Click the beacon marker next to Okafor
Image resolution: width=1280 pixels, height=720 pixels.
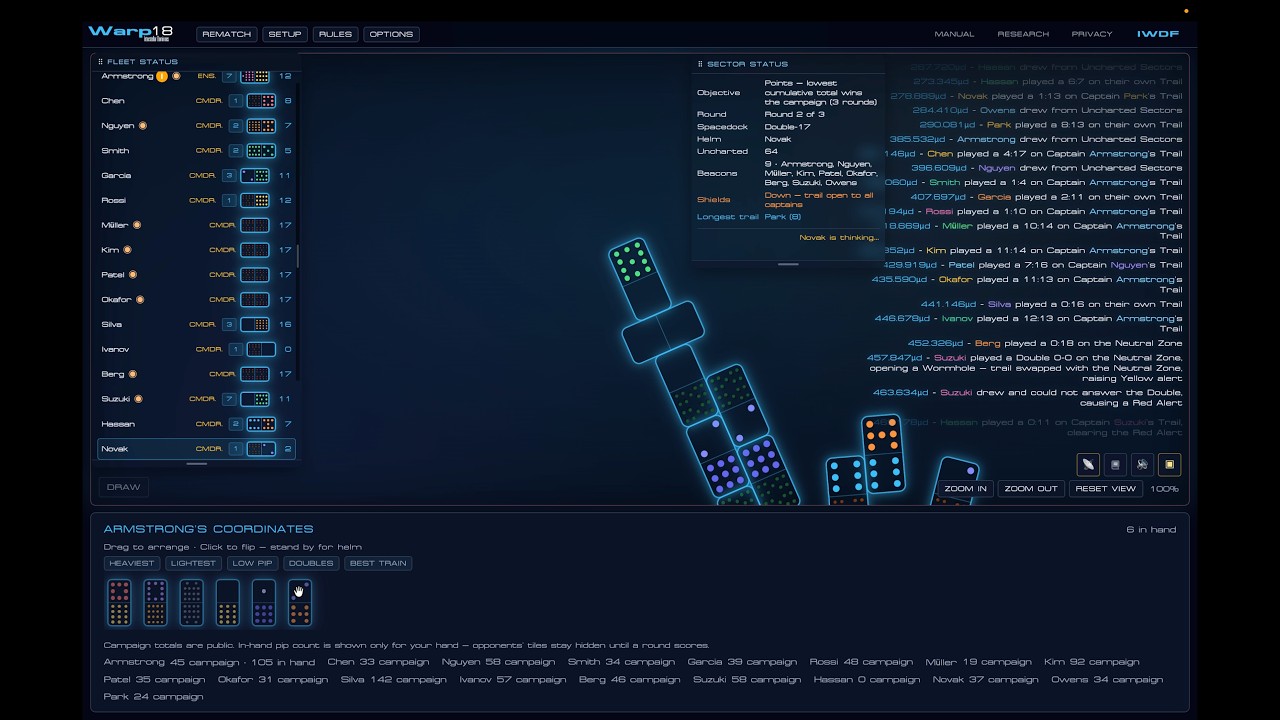click(140, 299)
